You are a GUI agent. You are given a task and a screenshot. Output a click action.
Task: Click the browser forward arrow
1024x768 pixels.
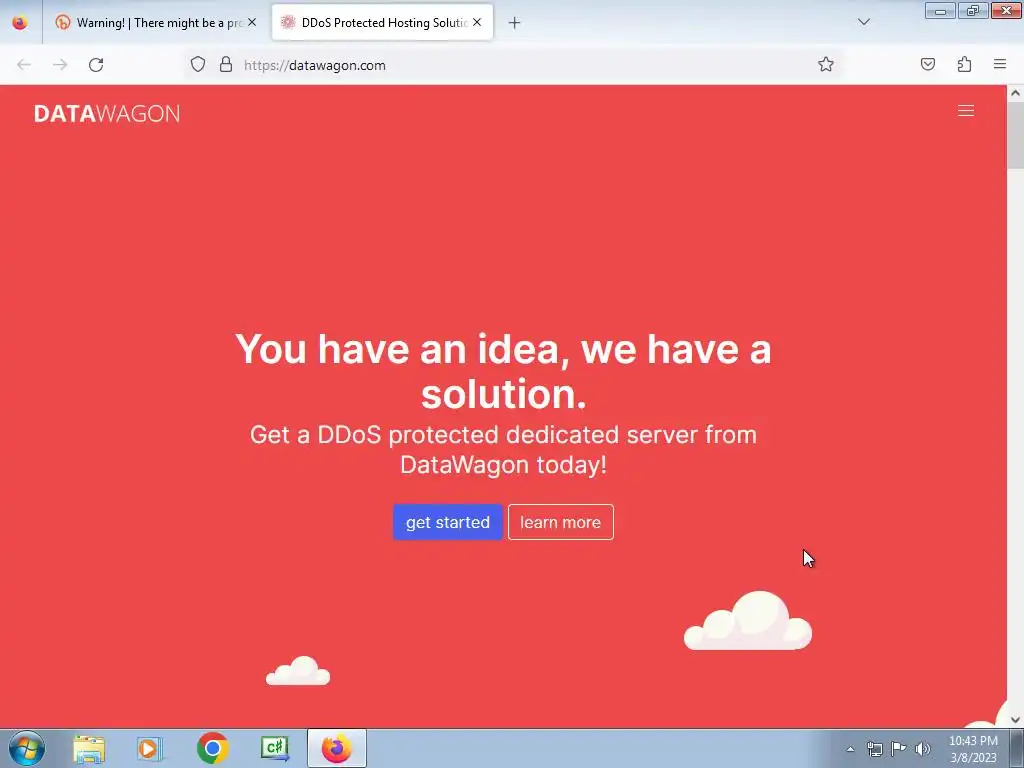click(x=60, y=65)
